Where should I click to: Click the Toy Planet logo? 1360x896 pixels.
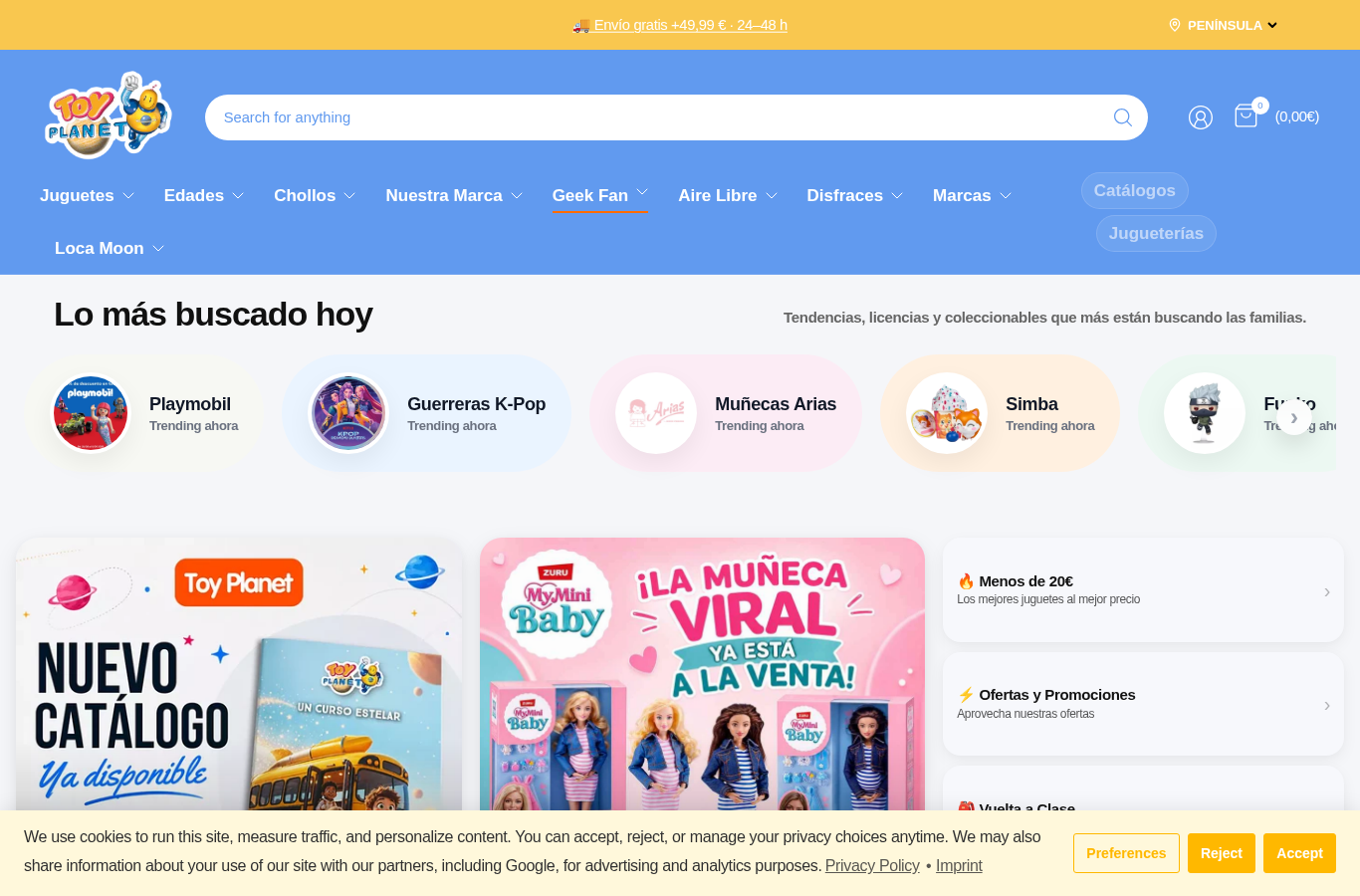click(109, 115)
